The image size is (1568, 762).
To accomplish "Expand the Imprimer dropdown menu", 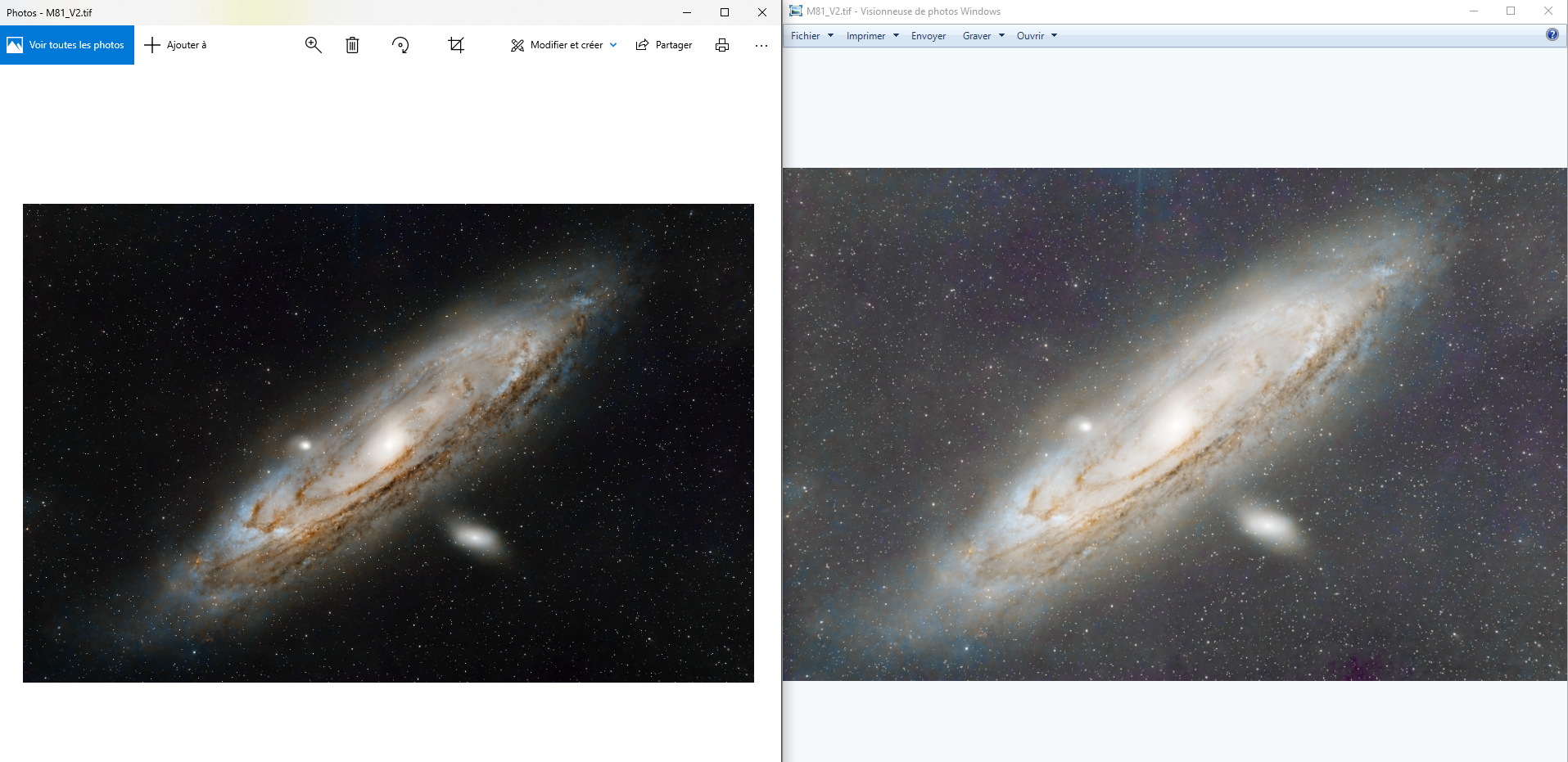I will [872, 36].
